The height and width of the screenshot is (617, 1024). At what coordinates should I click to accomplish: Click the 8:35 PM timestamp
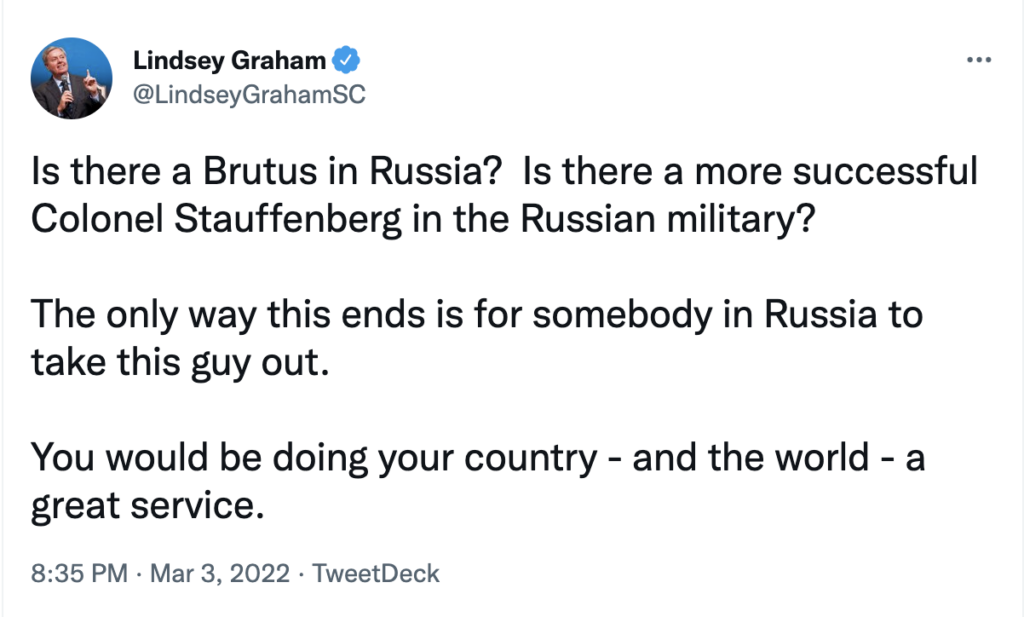pyautogui.click(x=79, y=574)
